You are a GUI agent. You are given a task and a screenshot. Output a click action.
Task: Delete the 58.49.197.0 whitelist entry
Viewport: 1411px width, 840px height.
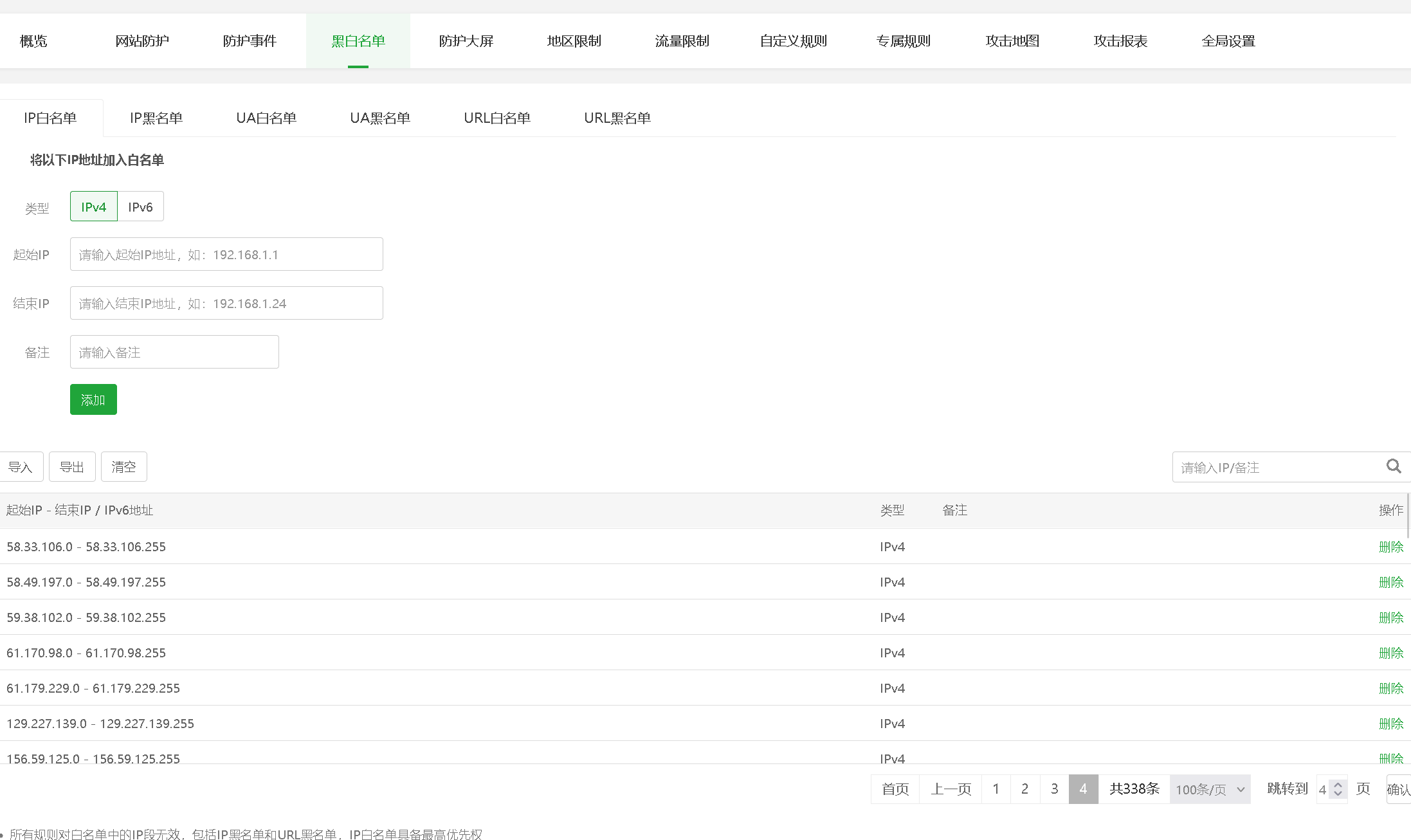[x=1391, y=582]
